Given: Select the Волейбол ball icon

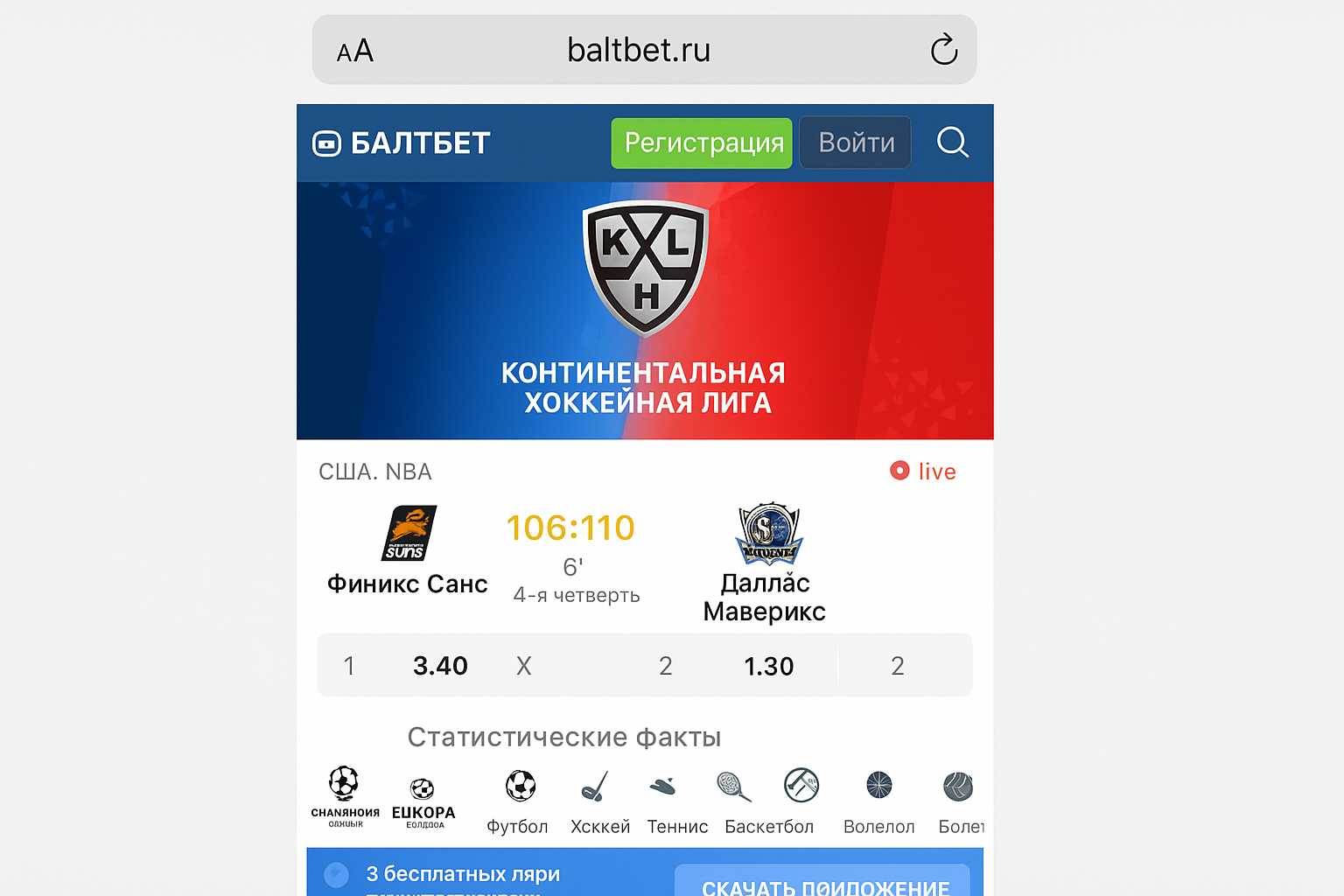Looking at the screenshot, I should [878, 785].
